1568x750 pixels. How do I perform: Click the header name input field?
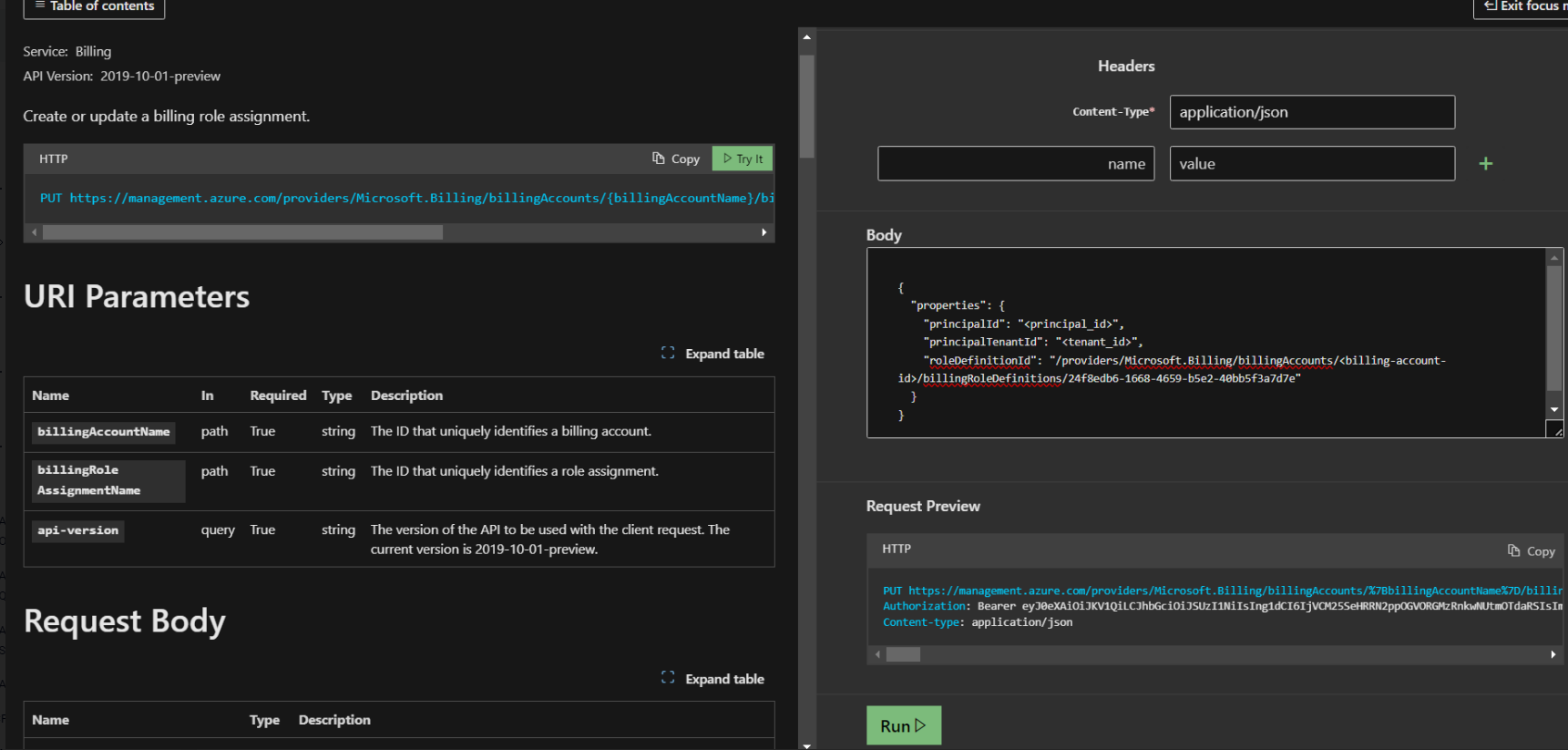[x=1015, y=164]
